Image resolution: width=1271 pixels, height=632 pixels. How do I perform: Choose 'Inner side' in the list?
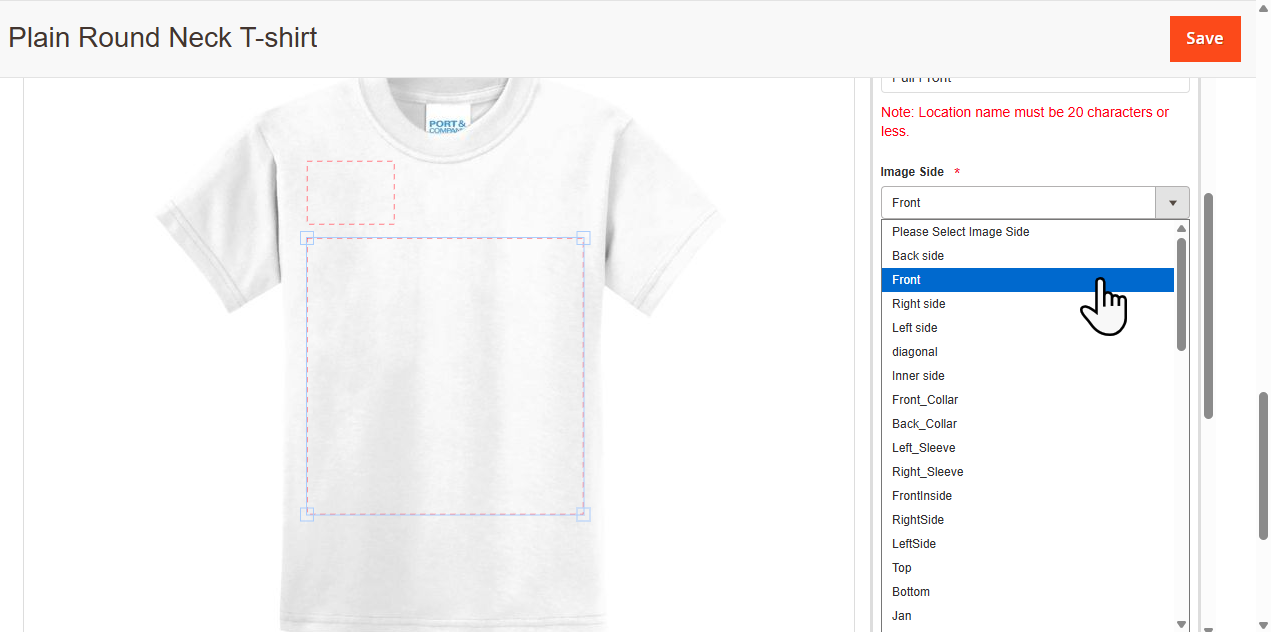coord(918,376)
